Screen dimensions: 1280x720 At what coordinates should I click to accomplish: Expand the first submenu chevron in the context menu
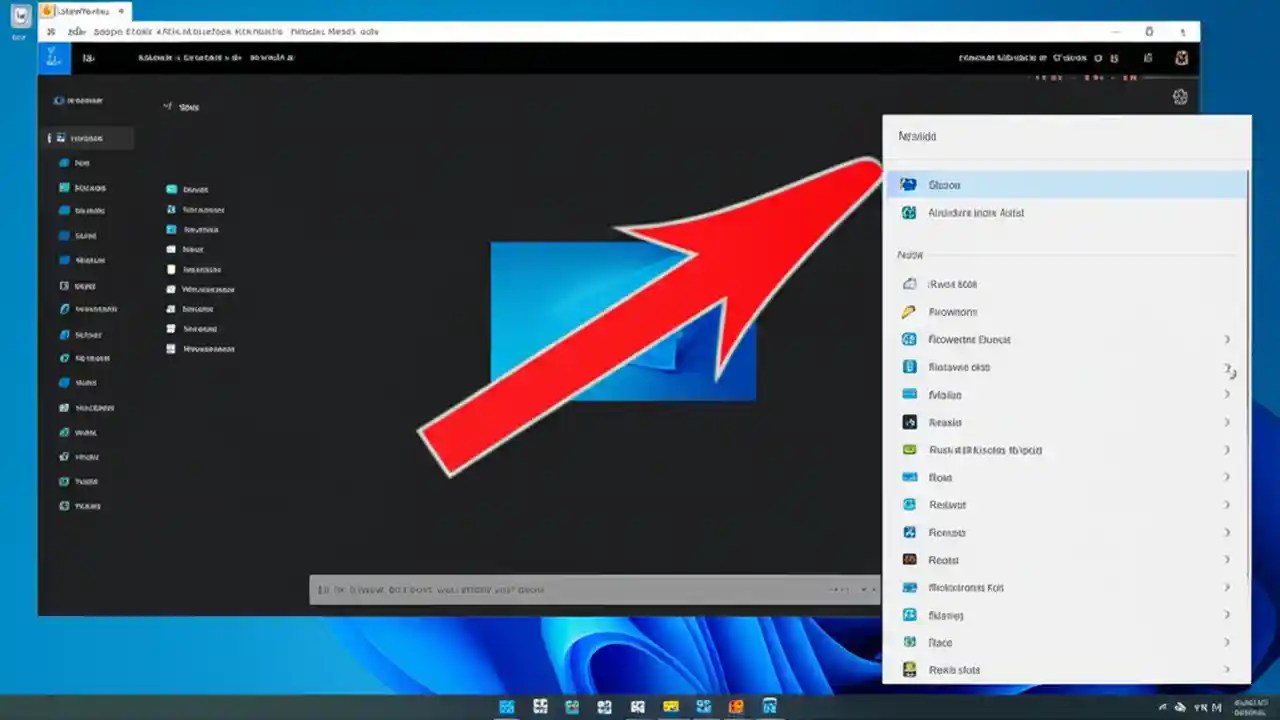(1227, 339)
